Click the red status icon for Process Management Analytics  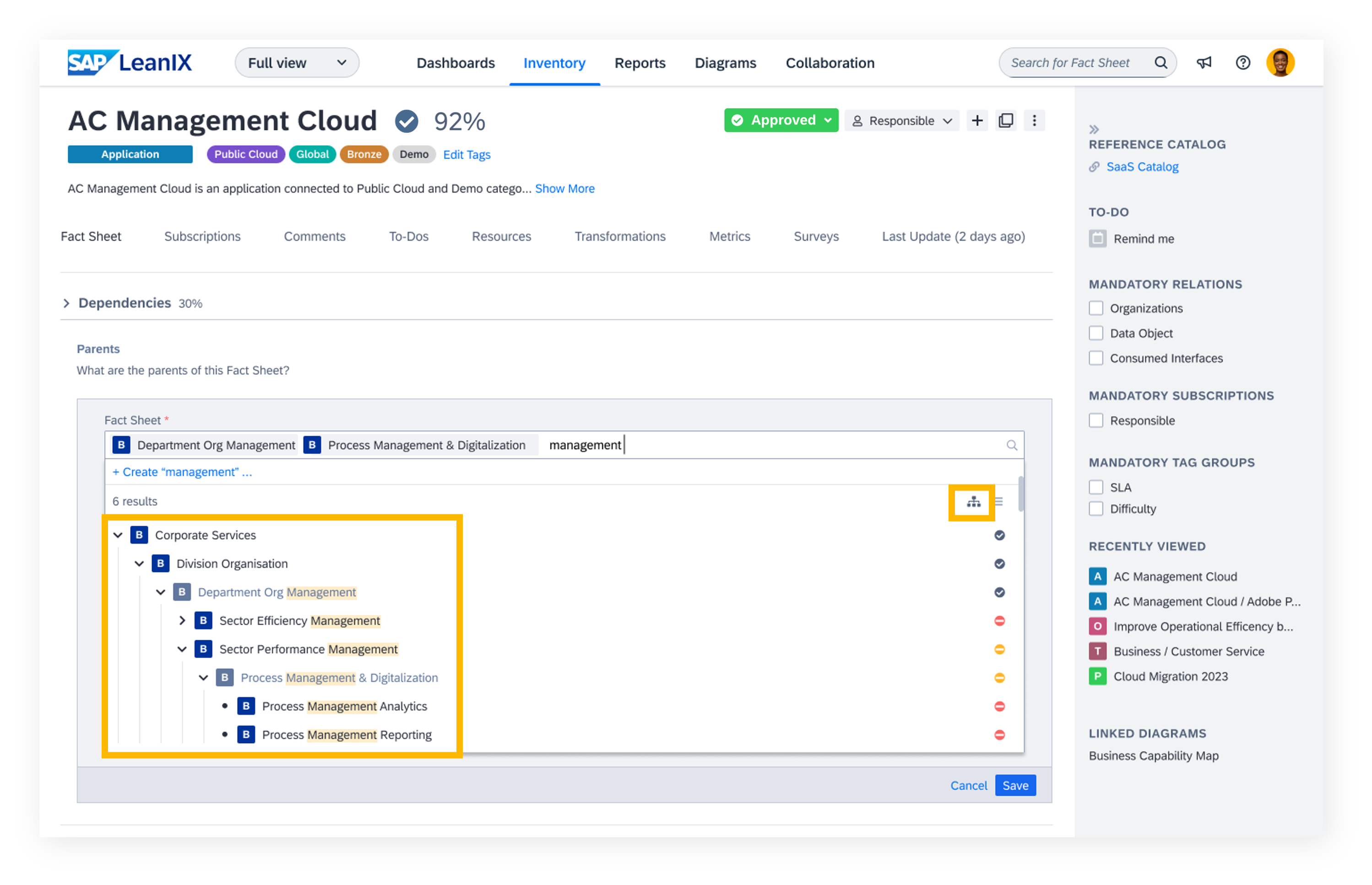coord(999,706)
